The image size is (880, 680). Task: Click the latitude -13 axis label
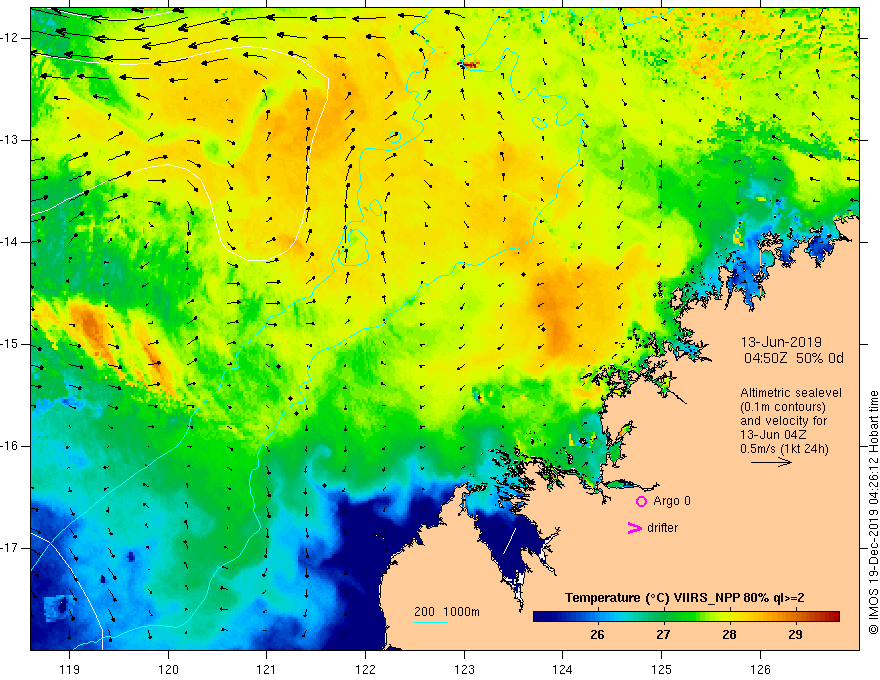pyautogui.click(x=11, y=140)
